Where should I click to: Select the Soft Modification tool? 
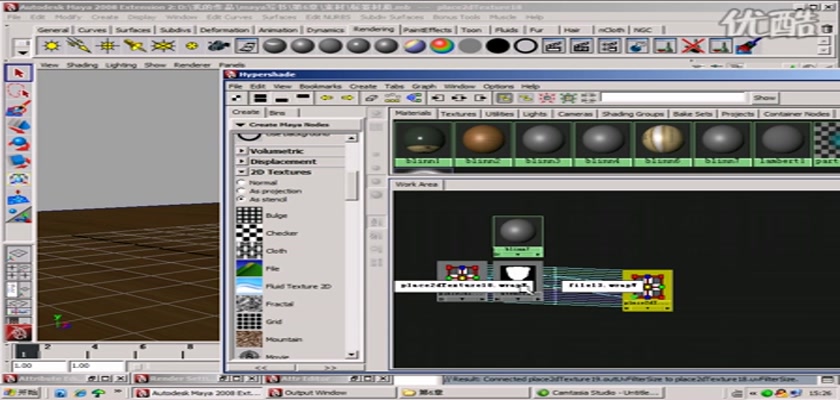[x=19, y=197]
